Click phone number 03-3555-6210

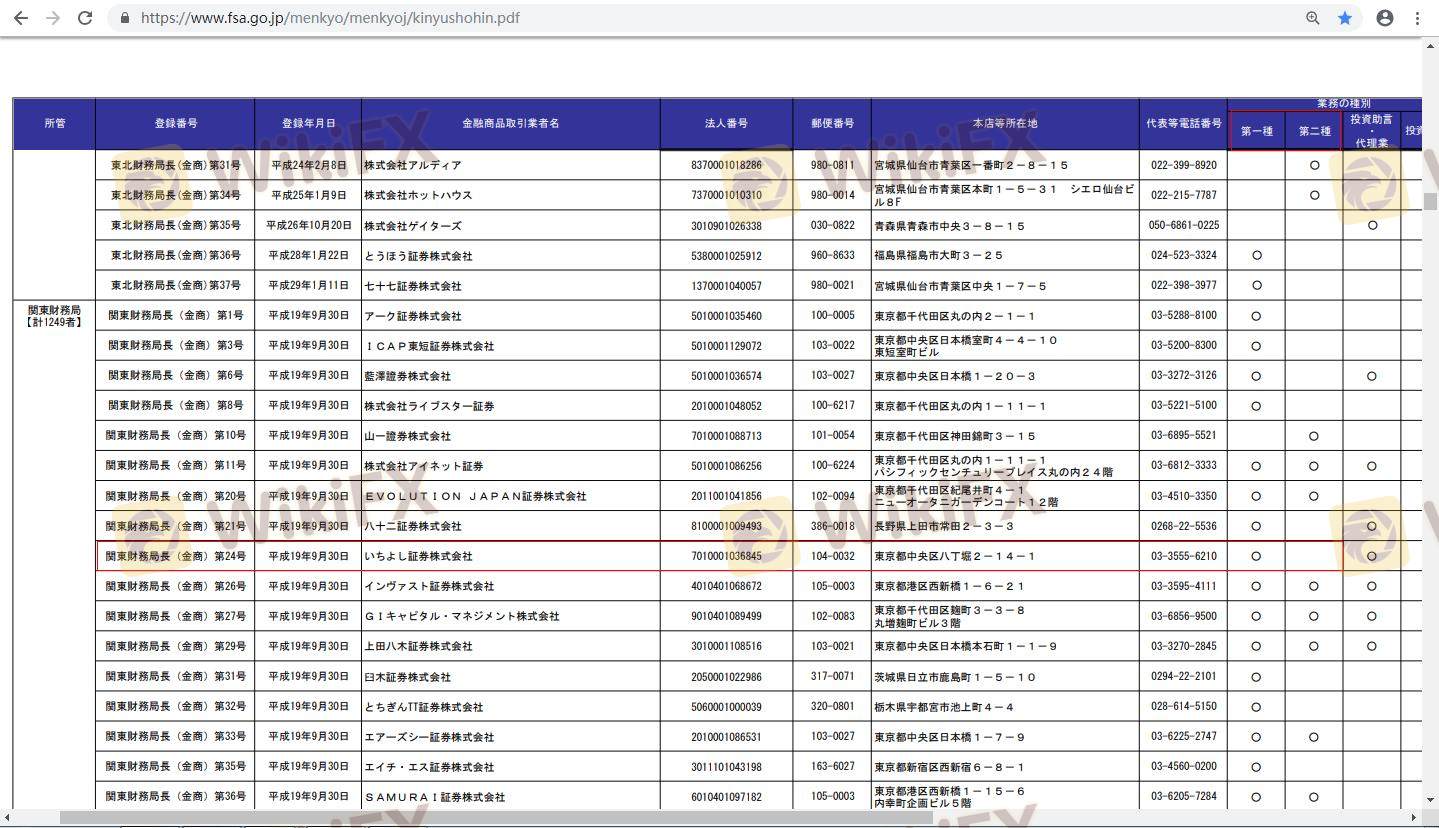pyautogui.click(x=1184, y=556)
